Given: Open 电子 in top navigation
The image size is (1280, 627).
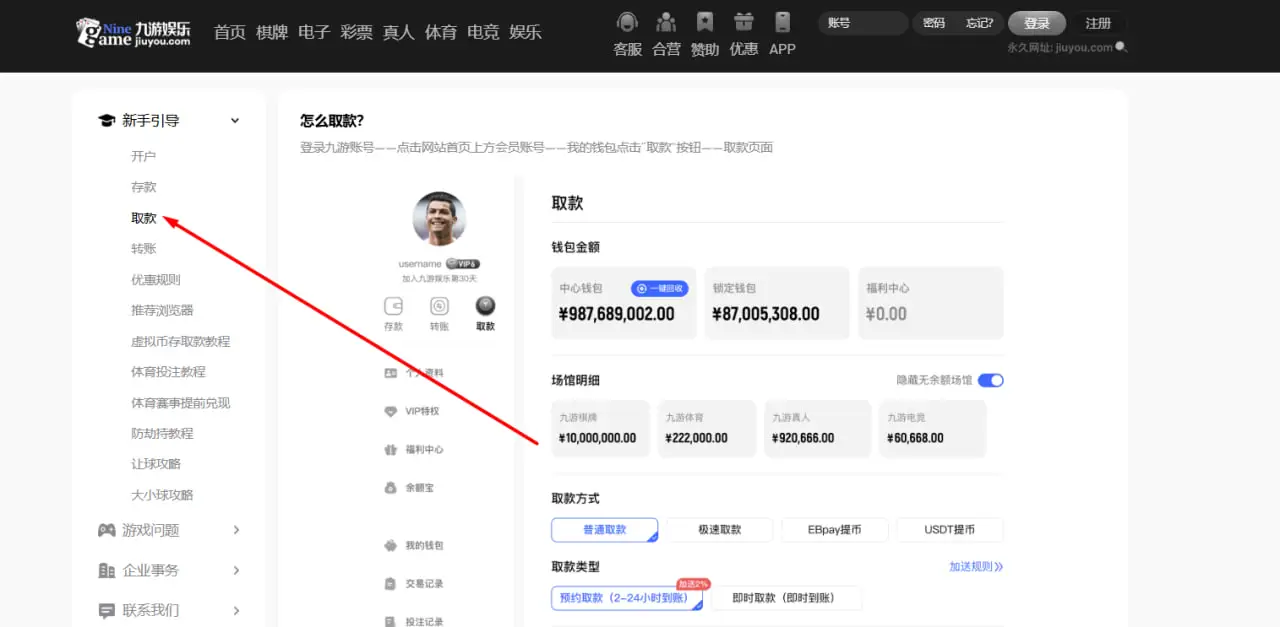Looking at the screenshot, I should click(314, 32).
